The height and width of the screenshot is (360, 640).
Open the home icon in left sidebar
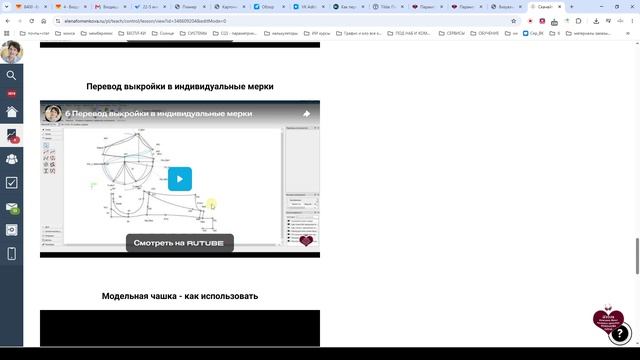(x=11, y=111)
